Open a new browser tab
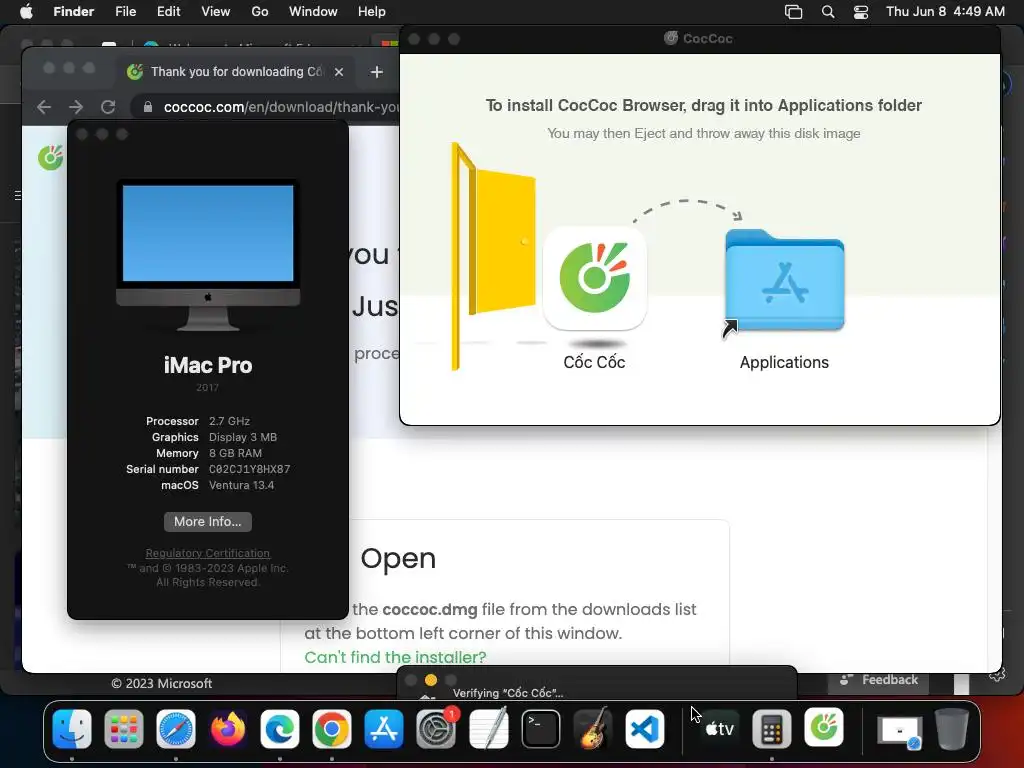The width and height of the screenshot is (1024, 768). click(377, 72)
